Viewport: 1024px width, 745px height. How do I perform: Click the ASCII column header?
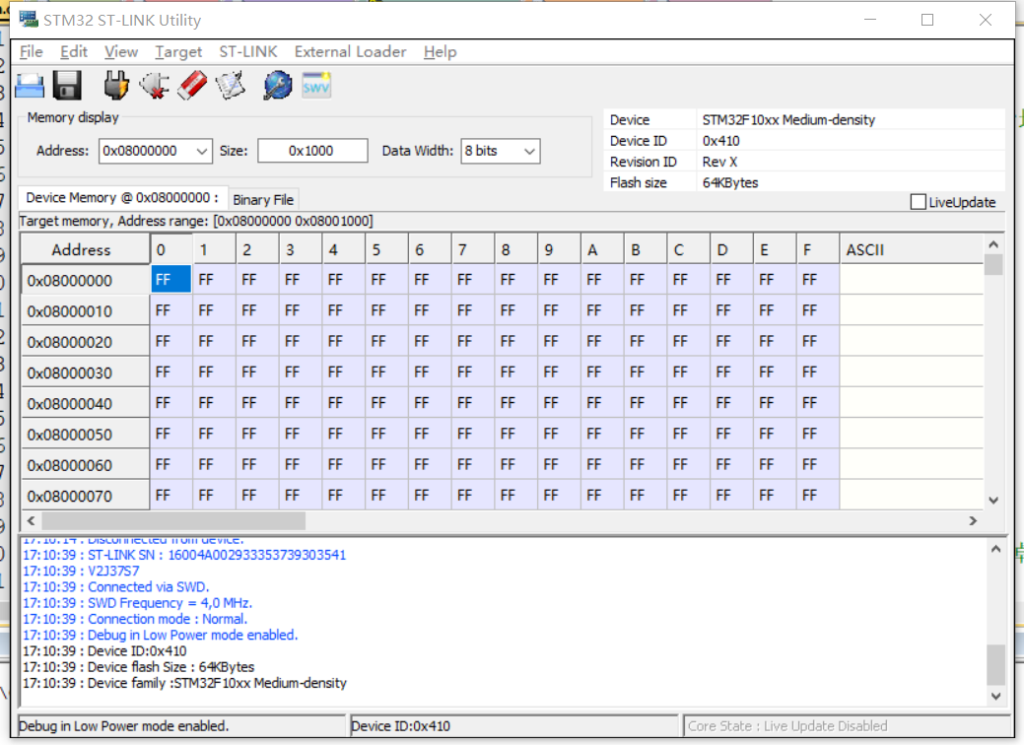910,249
